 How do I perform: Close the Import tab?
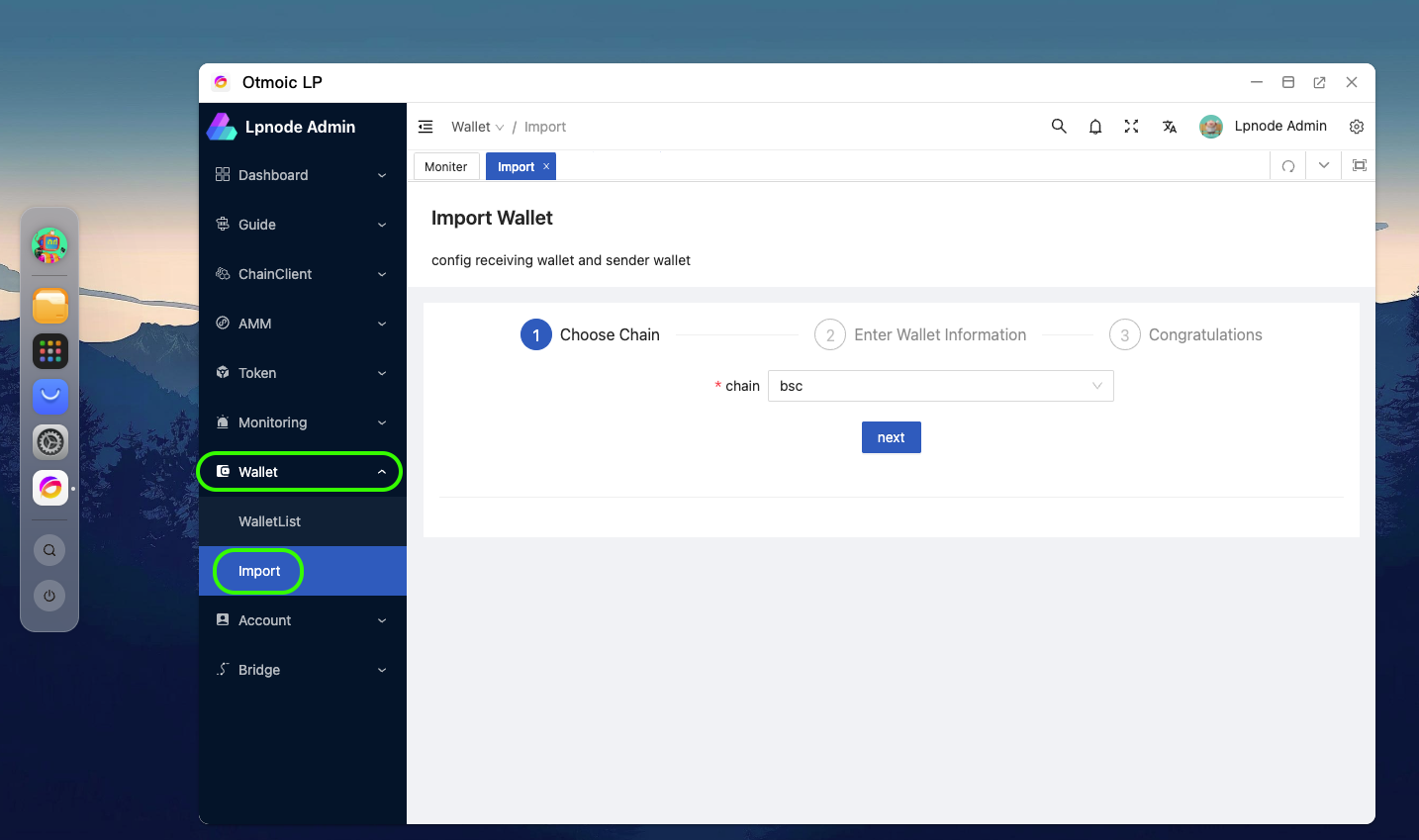(546, 166)
